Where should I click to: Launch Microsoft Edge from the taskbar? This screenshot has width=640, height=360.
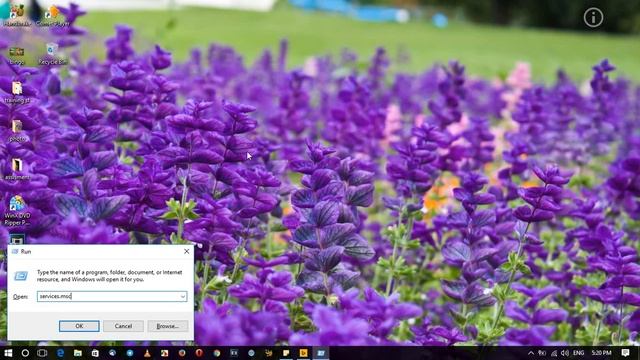click(x=60, y=353)
